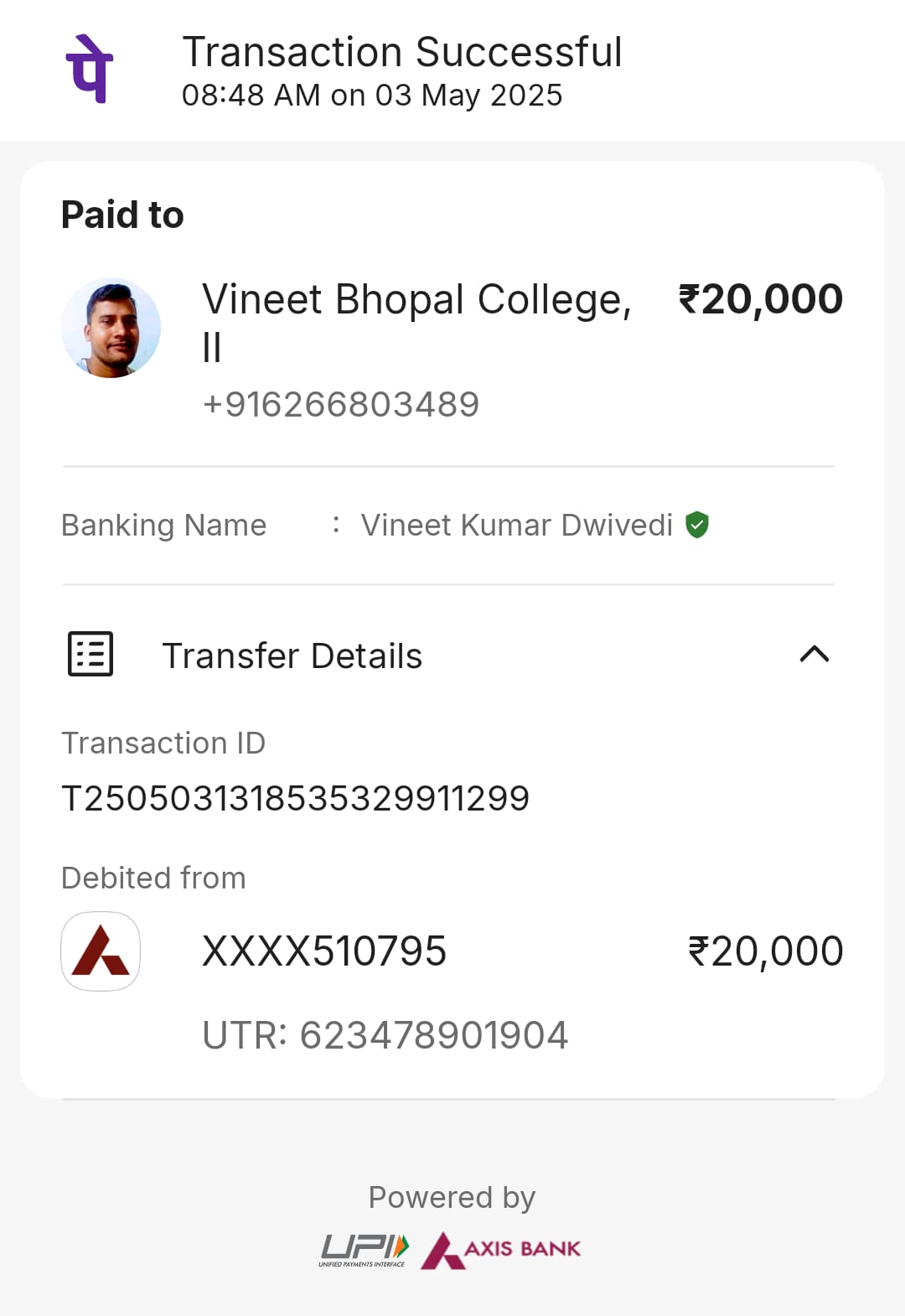Tap banking name Vineet Kumar Dwivedi
This screenshot has width=905, height=1316.
pos(517,526)
